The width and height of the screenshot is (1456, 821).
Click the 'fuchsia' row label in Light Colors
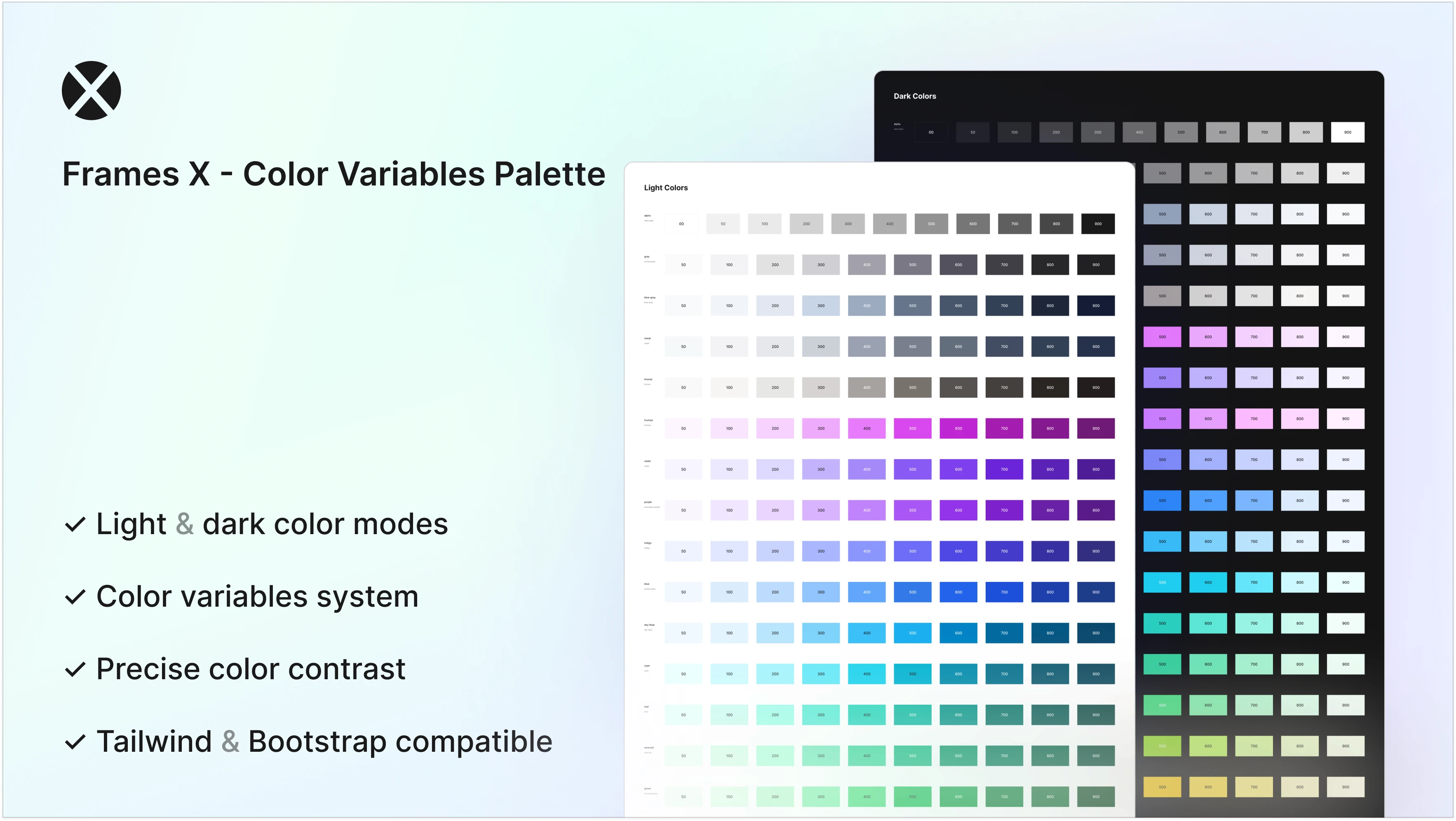click(x=648, y=420)
